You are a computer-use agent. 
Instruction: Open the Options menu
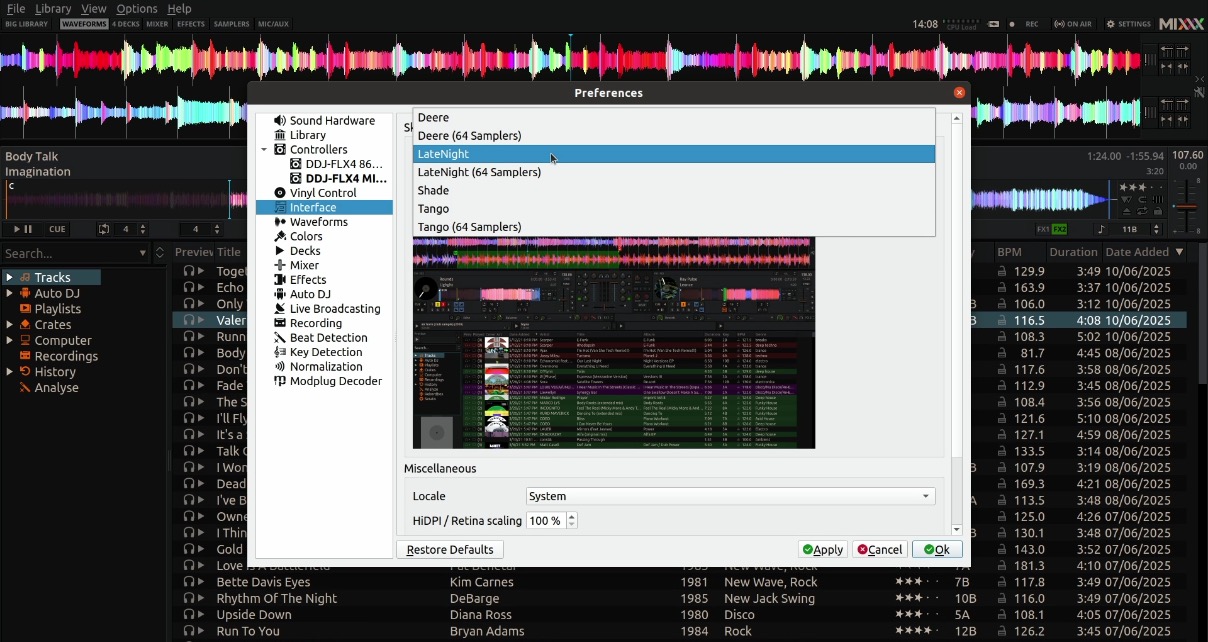click(137, 9)
